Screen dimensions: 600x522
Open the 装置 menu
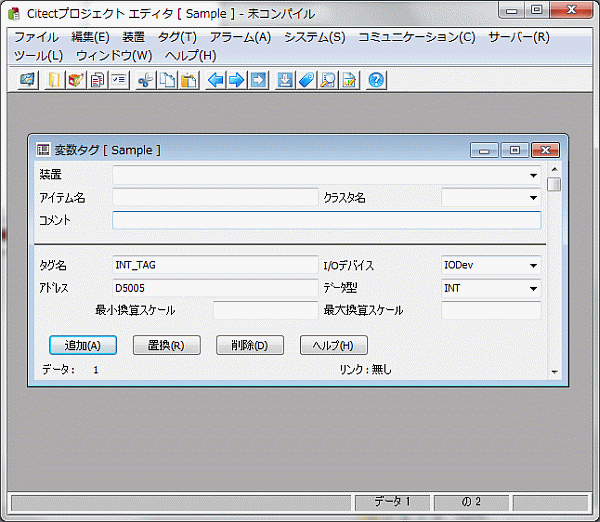click(134, 37)
